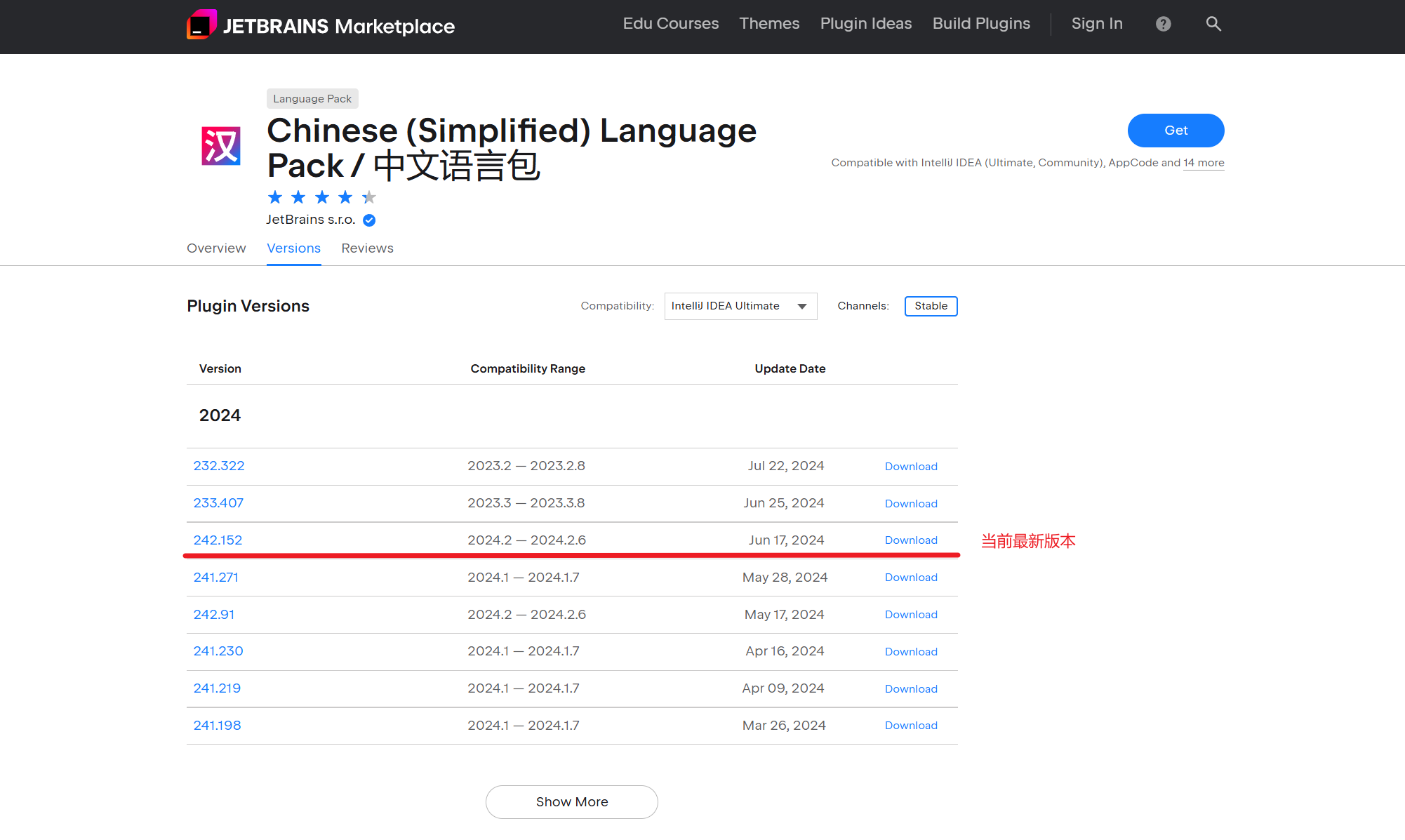This screenshot has width=1405, height=840.
Task: Click the Chinese language pack plugin icon
Action: click(x=221, y=146)
